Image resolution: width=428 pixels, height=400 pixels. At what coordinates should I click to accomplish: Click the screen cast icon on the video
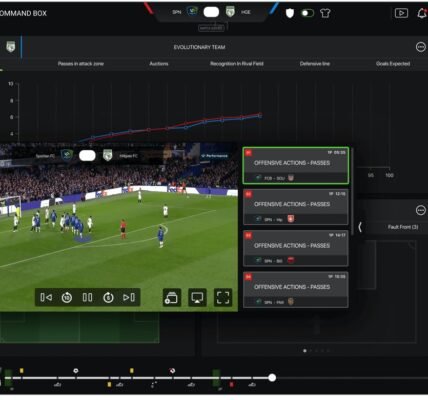coord(197,297)
